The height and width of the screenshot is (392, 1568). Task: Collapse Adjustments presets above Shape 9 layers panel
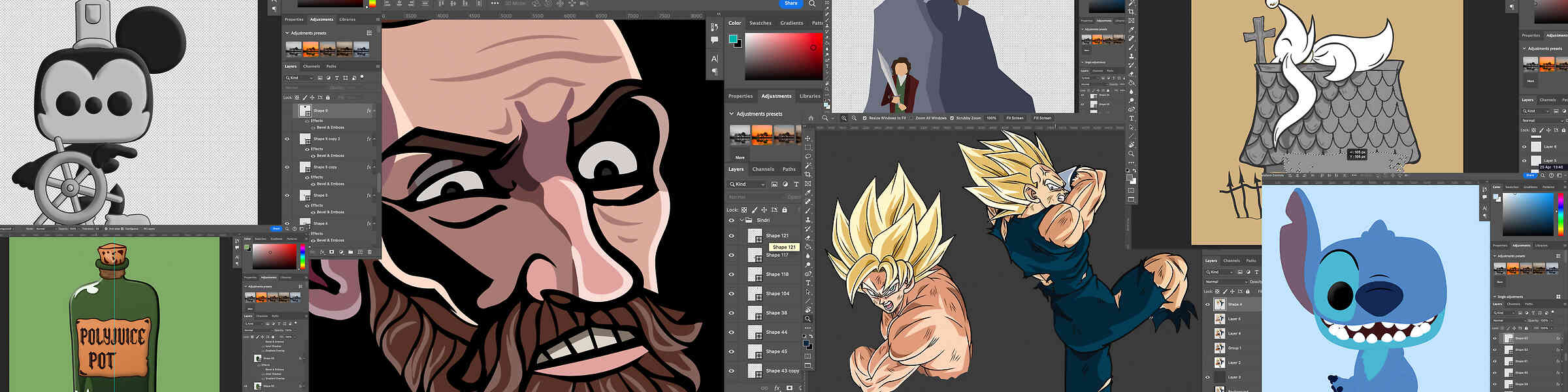(x=287, y=33)
